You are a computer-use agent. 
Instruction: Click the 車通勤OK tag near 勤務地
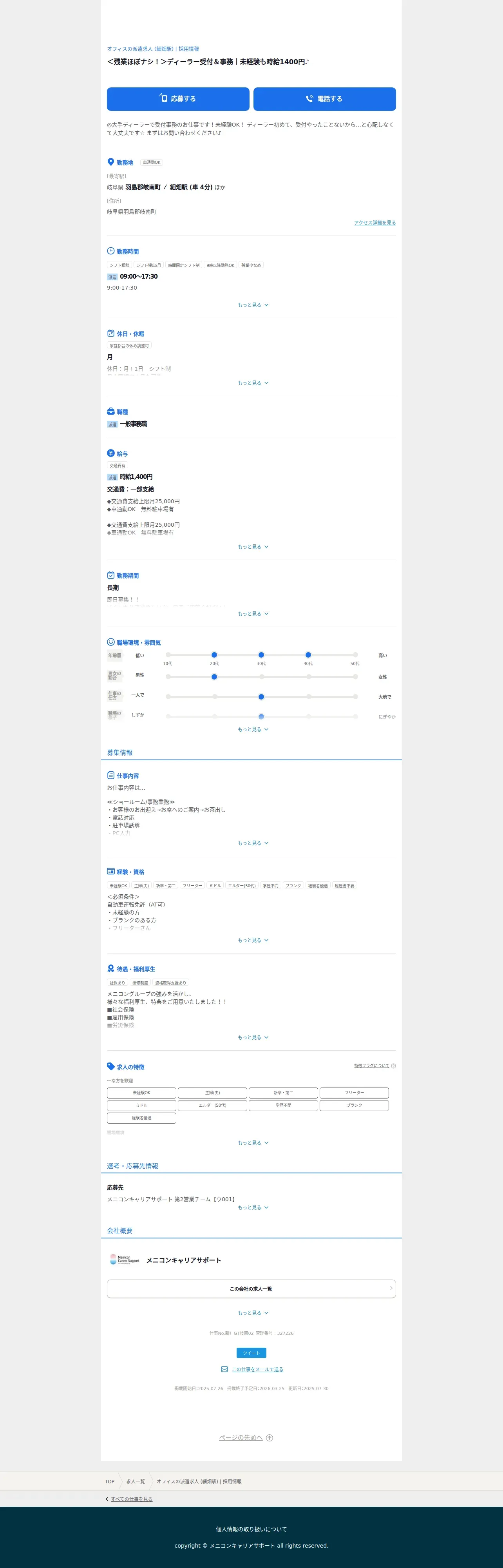tap(152, 163)
